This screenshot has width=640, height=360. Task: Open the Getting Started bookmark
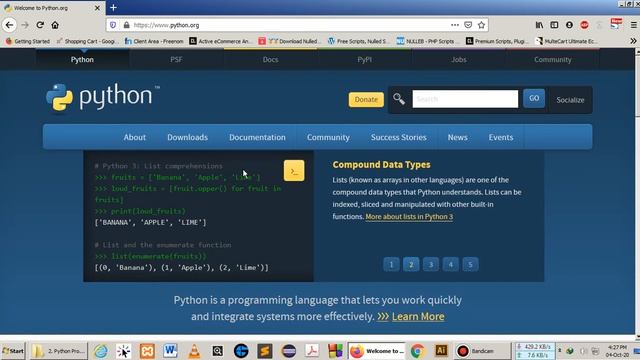click(28, 41)
